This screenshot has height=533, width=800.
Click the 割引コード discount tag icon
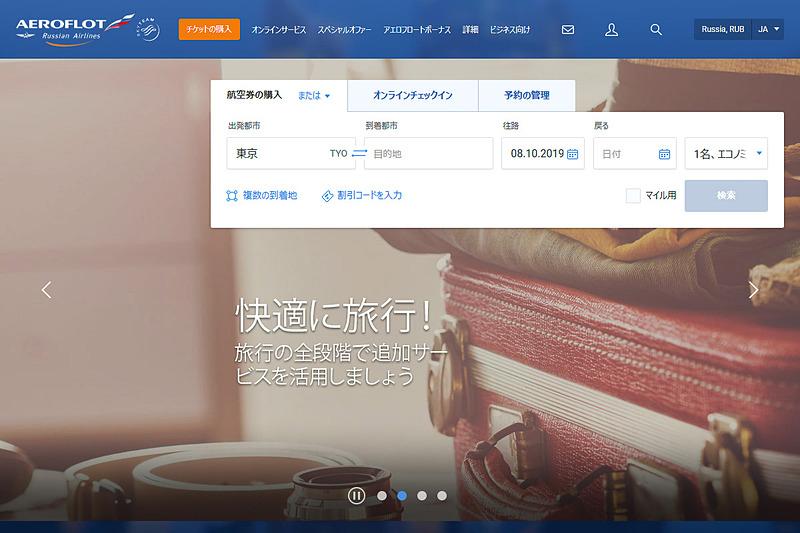(x=327, y=196)
